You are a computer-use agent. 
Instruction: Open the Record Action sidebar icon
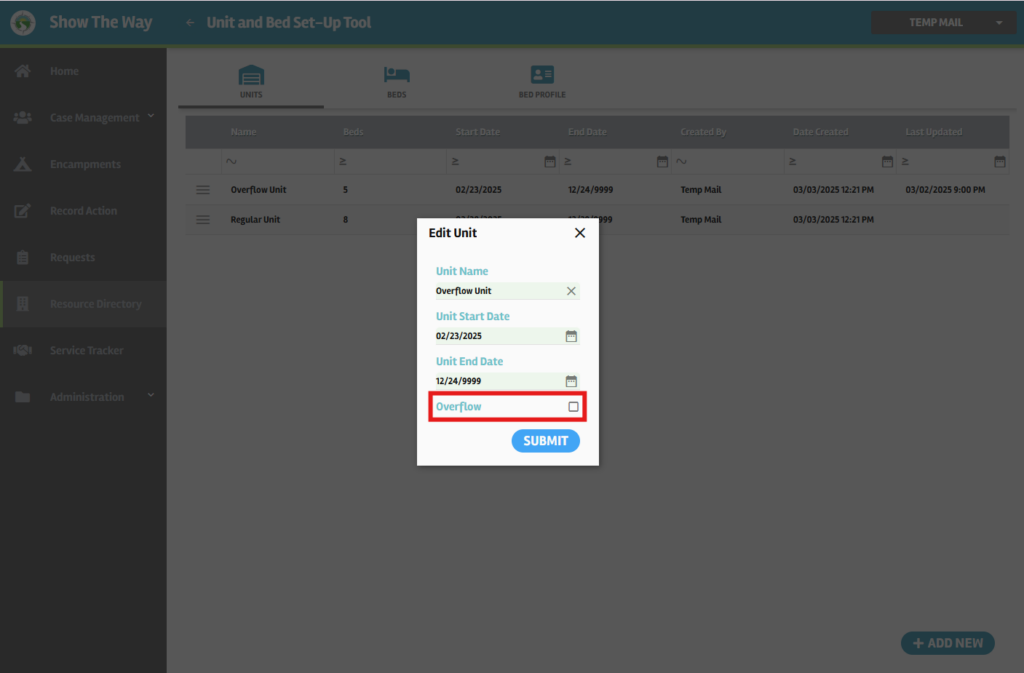point(22,210)
